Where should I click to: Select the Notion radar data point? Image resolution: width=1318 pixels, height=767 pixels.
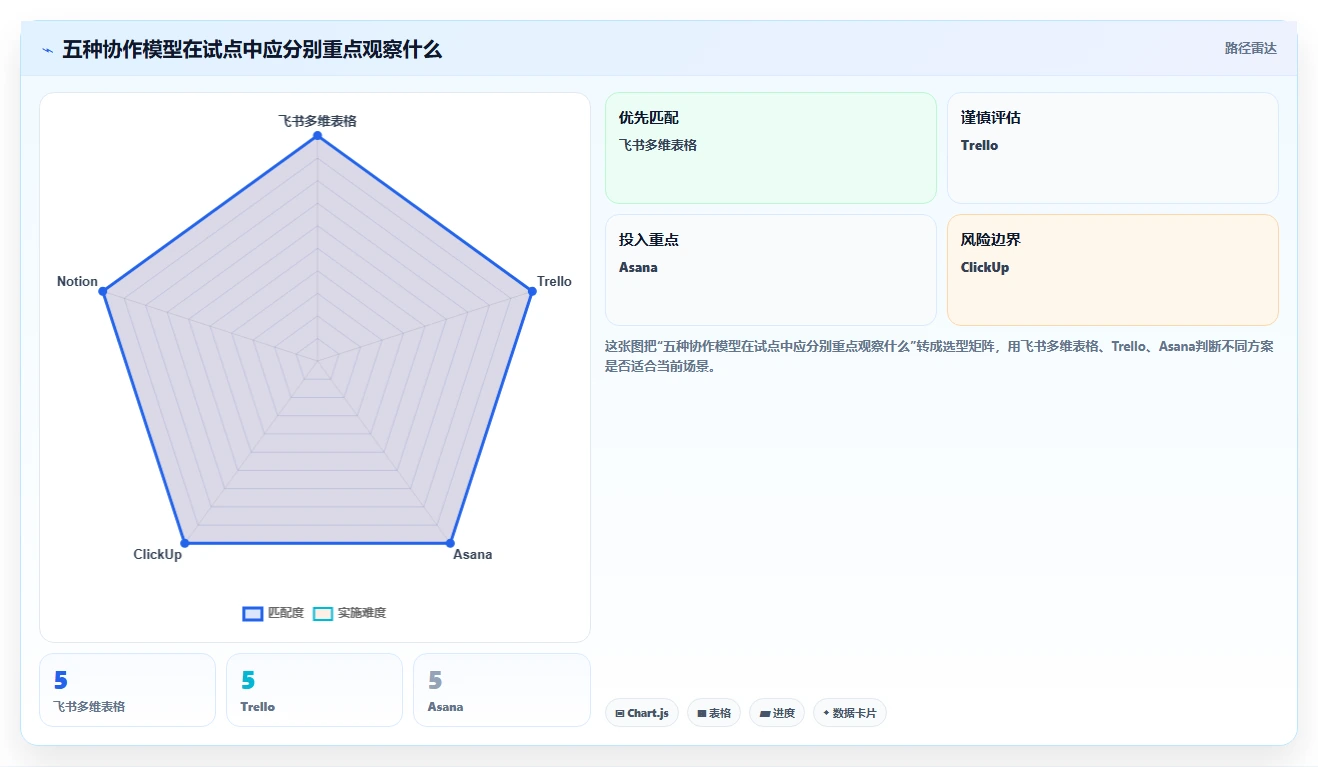pos(103,291)
